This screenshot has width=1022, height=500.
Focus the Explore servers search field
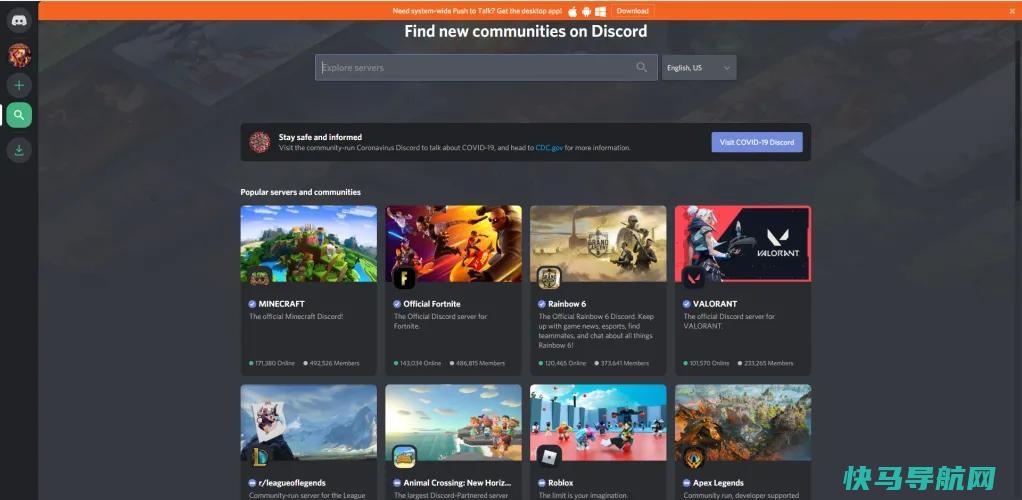point(486,68)
